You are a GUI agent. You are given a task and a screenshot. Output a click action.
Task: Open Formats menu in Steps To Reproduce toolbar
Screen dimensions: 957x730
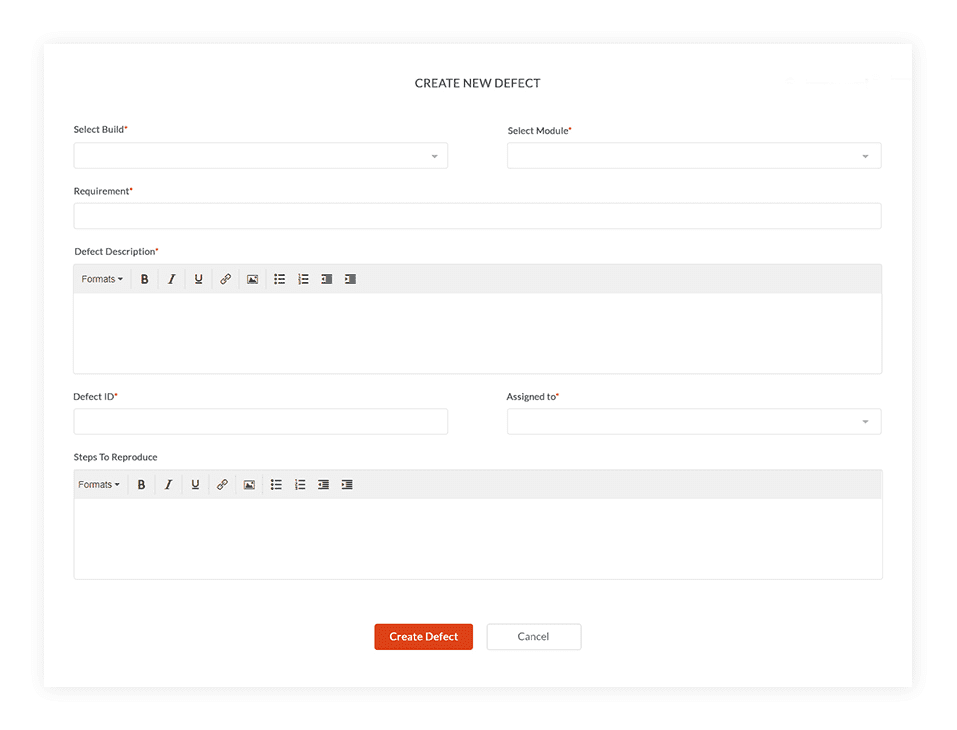click(x=99, y=485)
